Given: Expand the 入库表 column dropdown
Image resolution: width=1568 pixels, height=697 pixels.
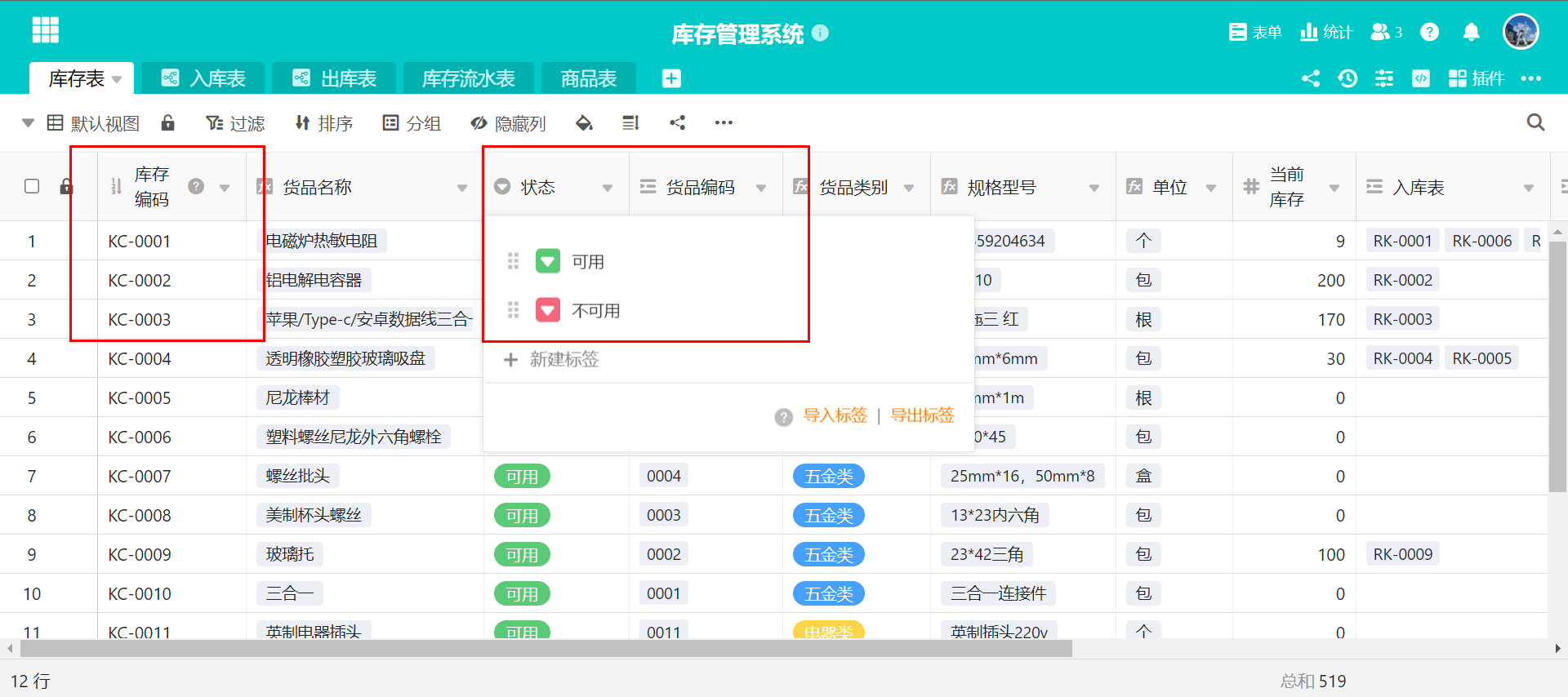Looking at the screenshot, I should click(x=1529, y=188).
